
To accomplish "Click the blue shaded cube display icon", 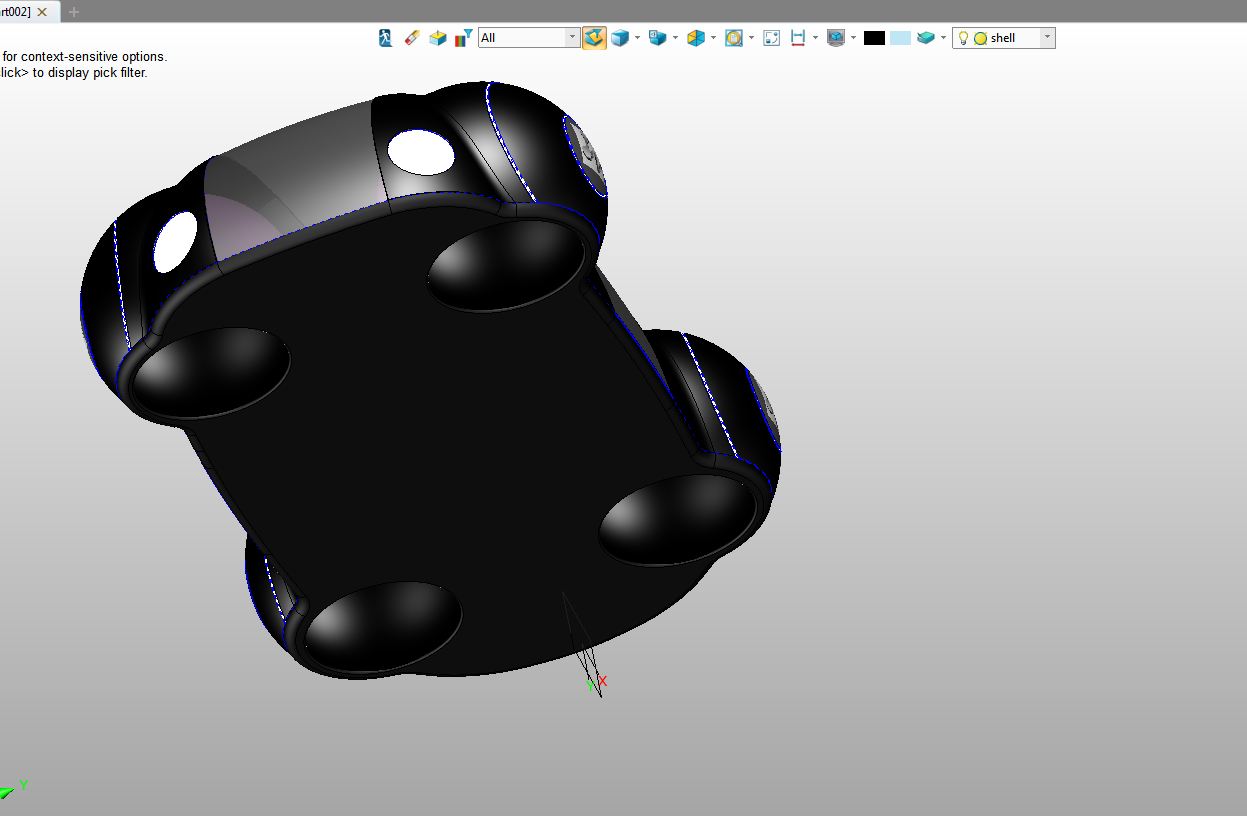I will (620, 38).
